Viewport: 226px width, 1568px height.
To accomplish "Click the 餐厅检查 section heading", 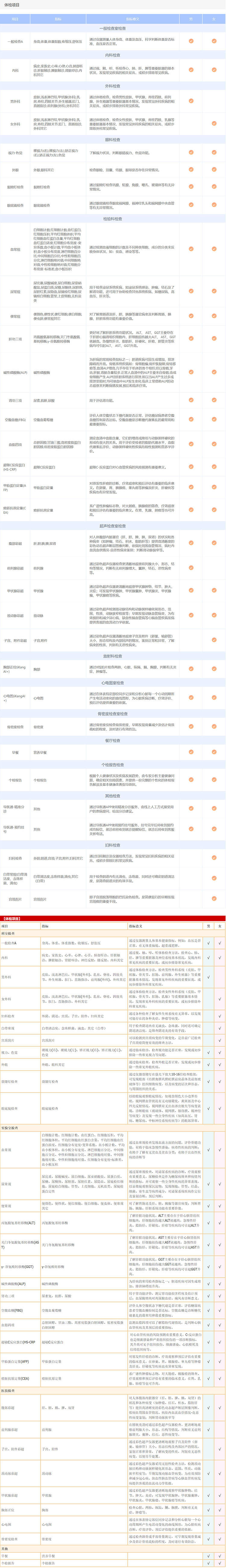I will [x=113, y=740].
